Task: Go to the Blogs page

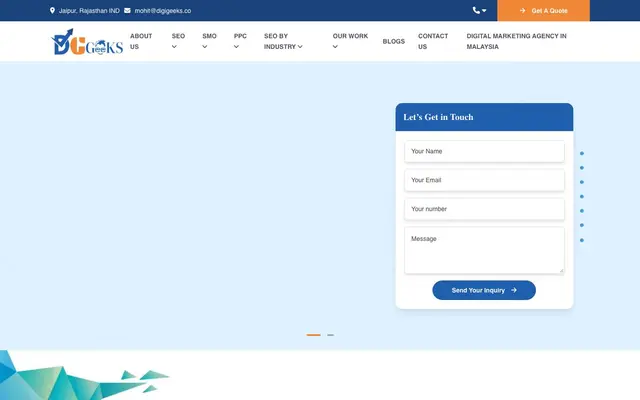Action: pyautogui.click(x=394, y=41)
